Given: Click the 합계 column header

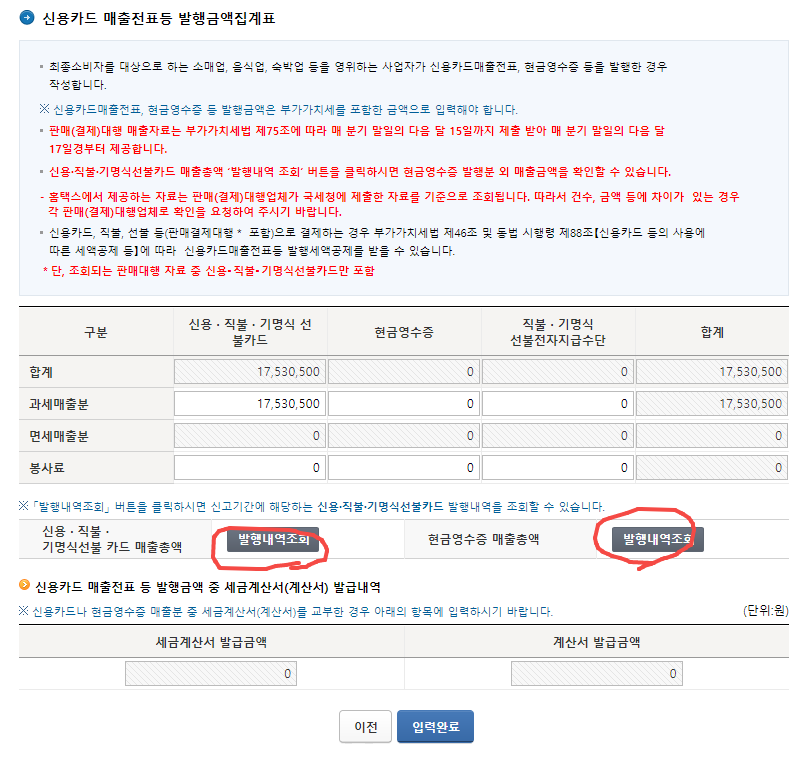Looking at the screenshot, I should pyautogui.click(x=712, y=332).
